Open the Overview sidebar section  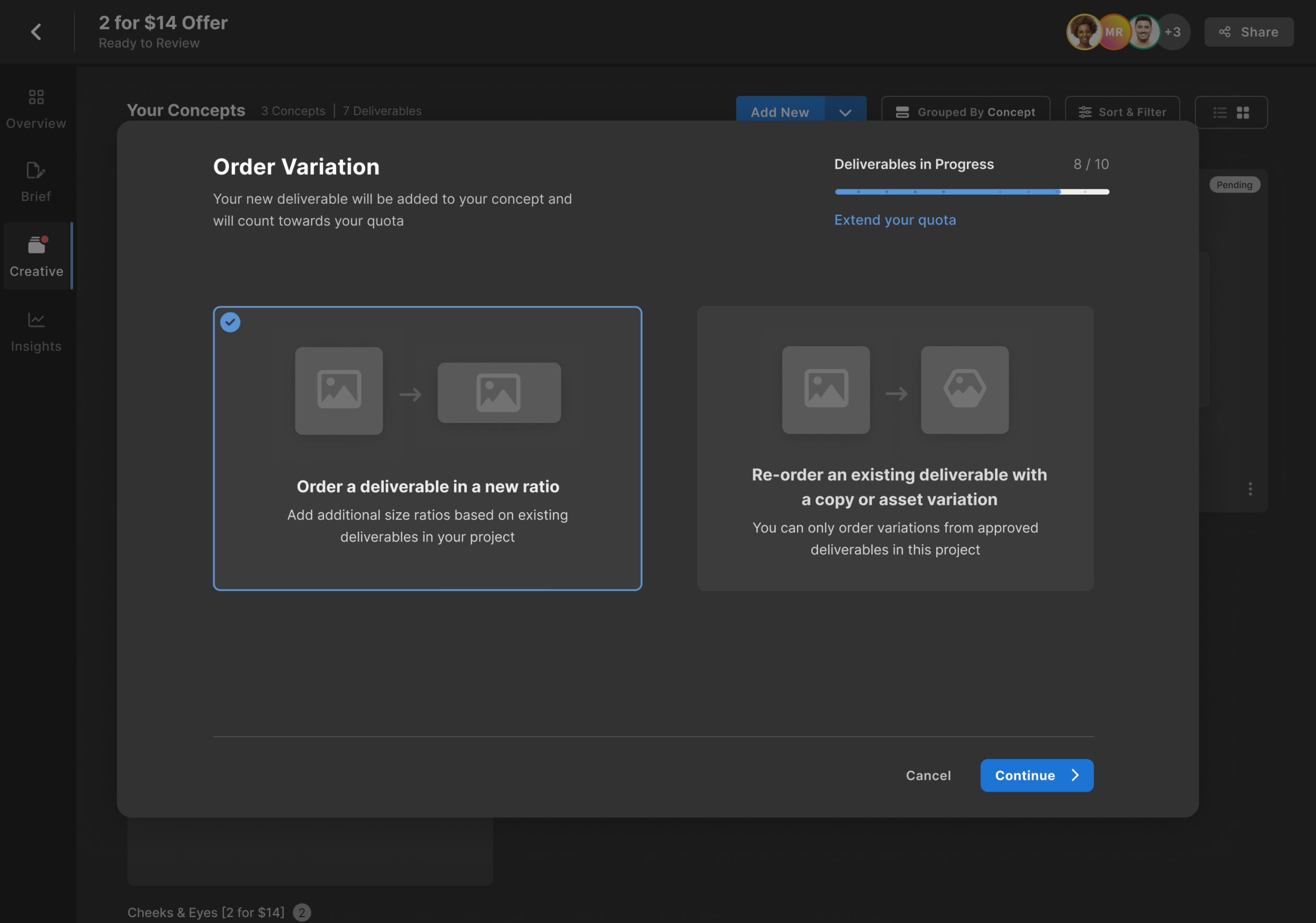tap(36, 109)
